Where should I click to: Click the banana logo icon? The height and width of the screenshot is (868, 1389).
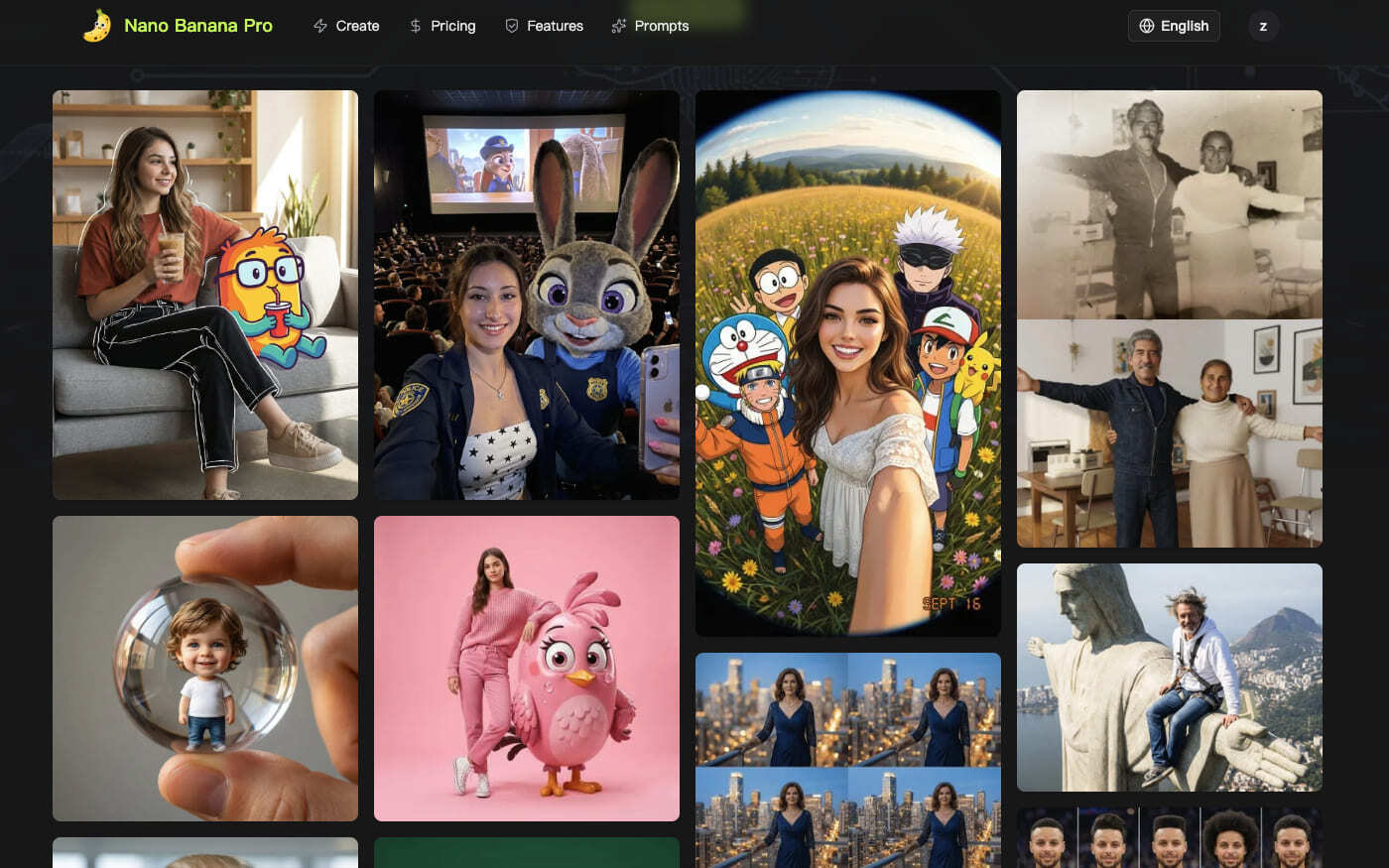point(97,26)
